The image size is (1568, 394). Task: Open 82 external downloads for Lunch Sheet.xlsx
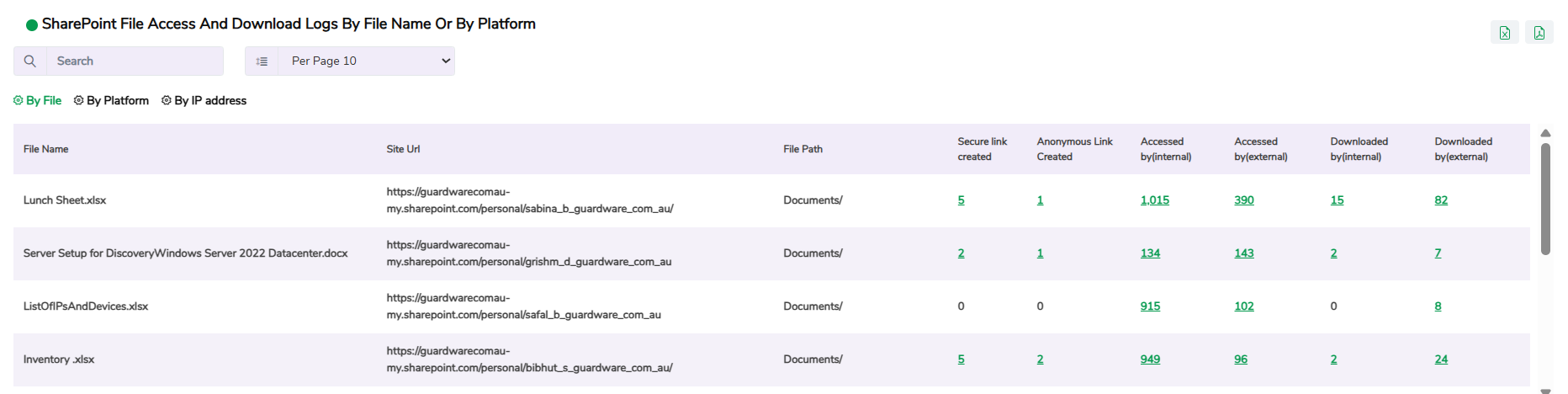(1441, 200)
